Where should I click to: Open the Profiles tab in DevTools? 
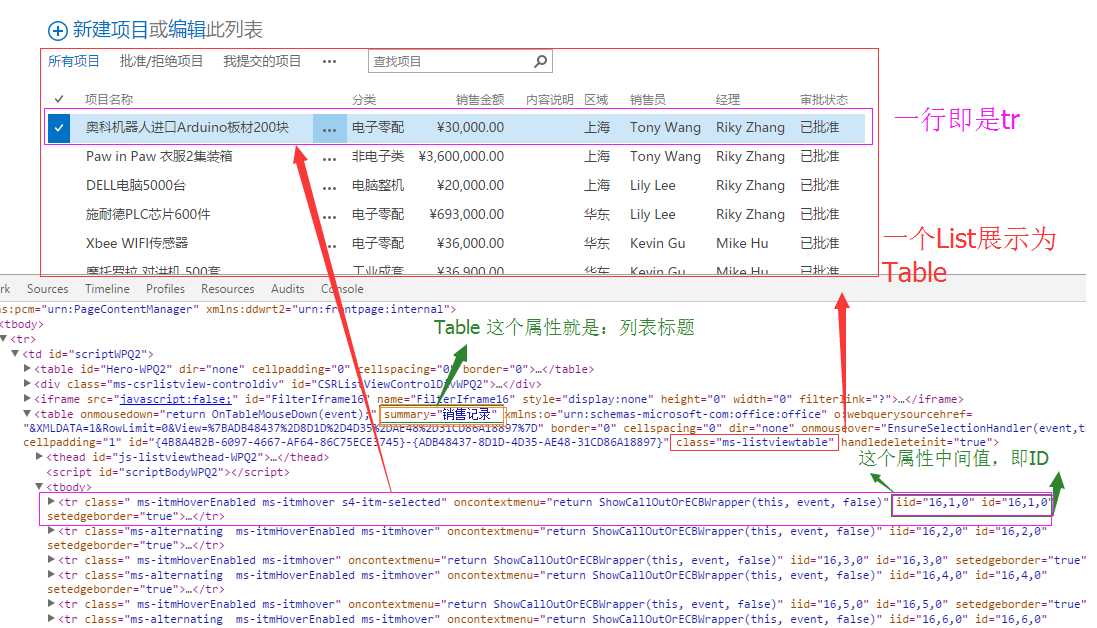(x=165, y=289)
